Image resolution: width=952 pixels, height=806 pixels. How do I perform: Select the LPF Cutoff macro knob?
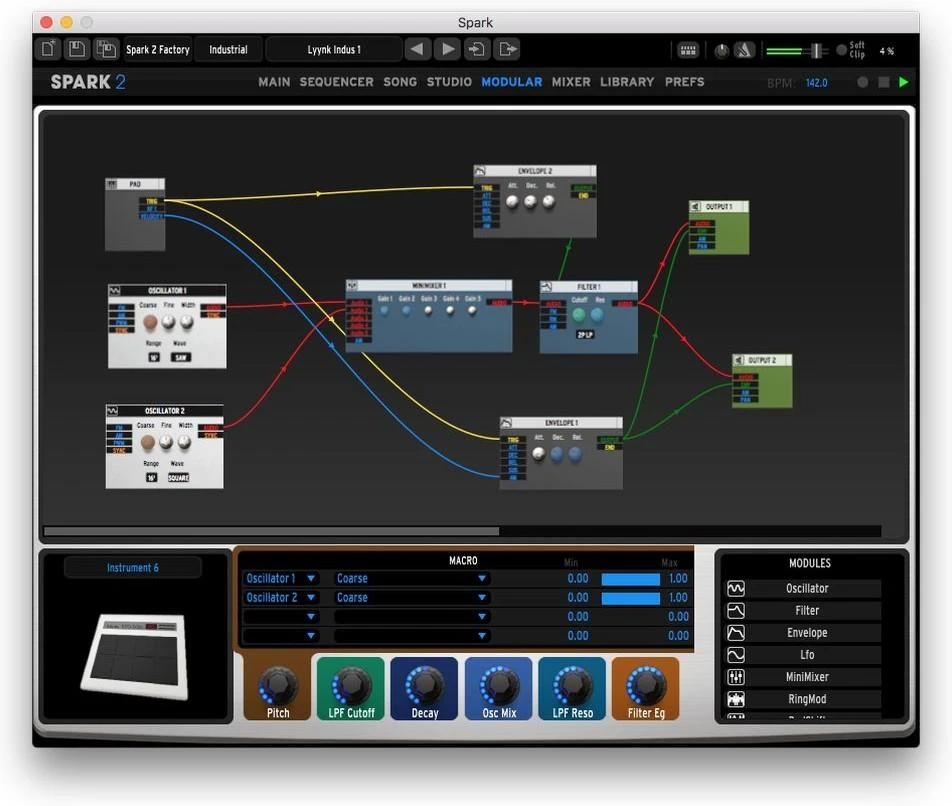click(352, 685)
